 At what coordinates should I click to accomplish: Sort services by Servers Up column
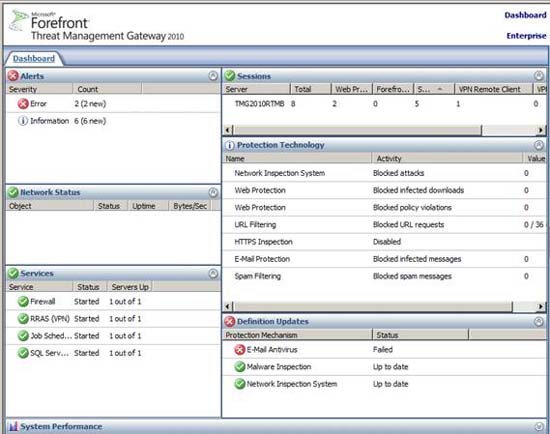130,287
